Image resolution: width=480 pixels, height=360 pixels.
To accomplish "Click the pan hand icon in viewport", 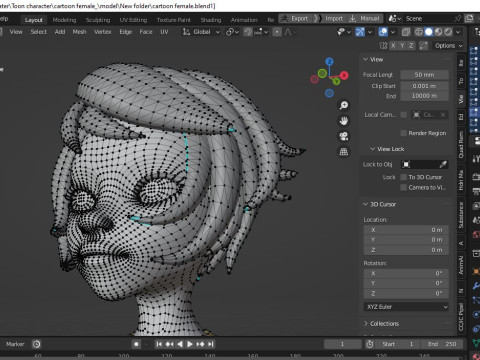I will (344, 121).
